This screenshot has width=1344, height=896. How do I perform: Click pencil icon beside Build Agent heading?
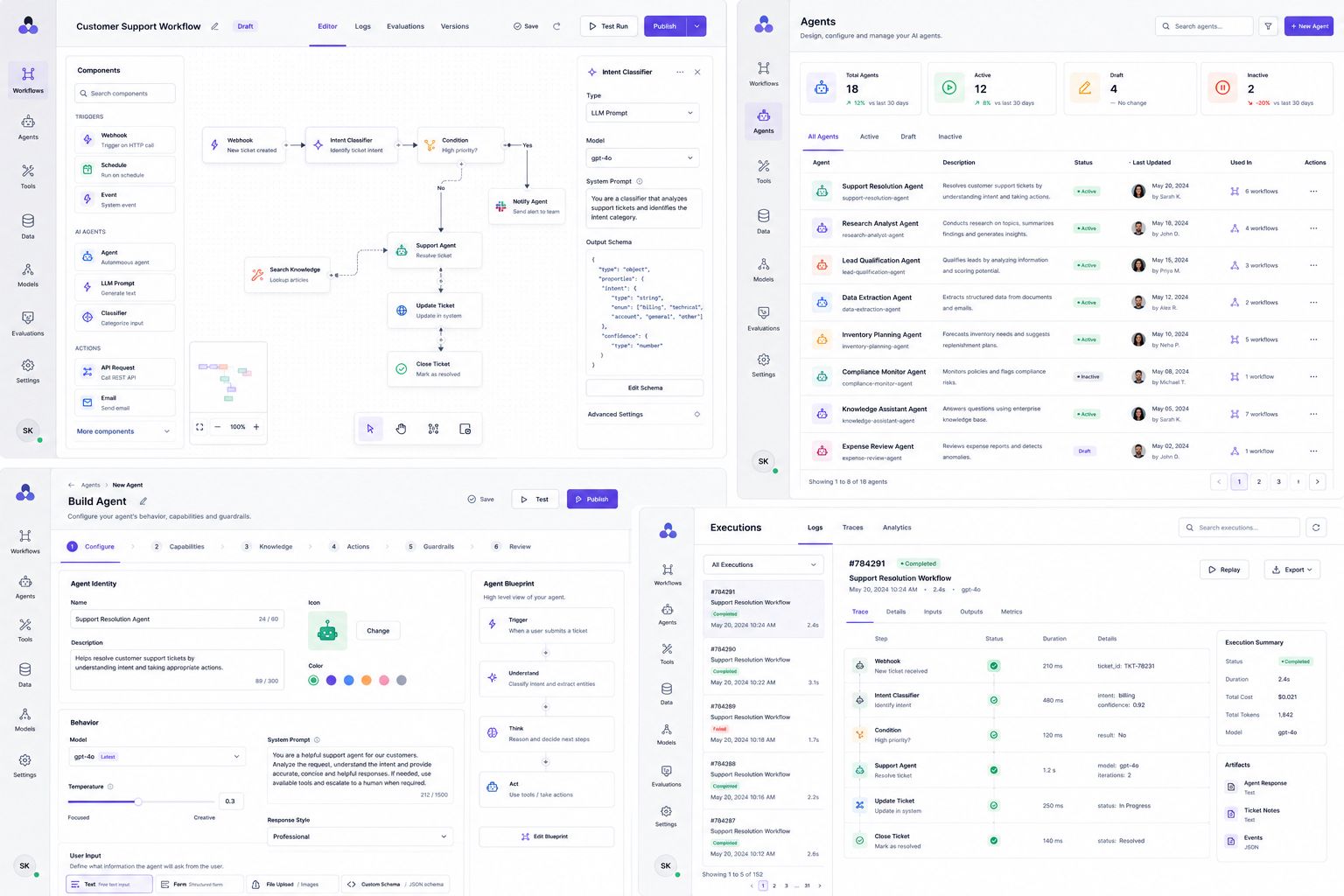(x=143, y=501)
